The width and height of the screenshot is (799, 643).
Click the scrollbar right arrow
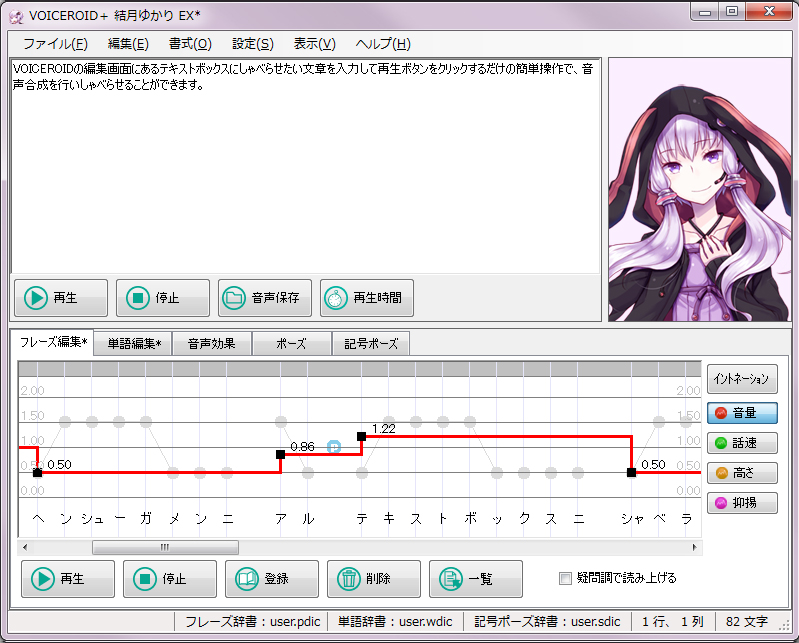[695, 548]
